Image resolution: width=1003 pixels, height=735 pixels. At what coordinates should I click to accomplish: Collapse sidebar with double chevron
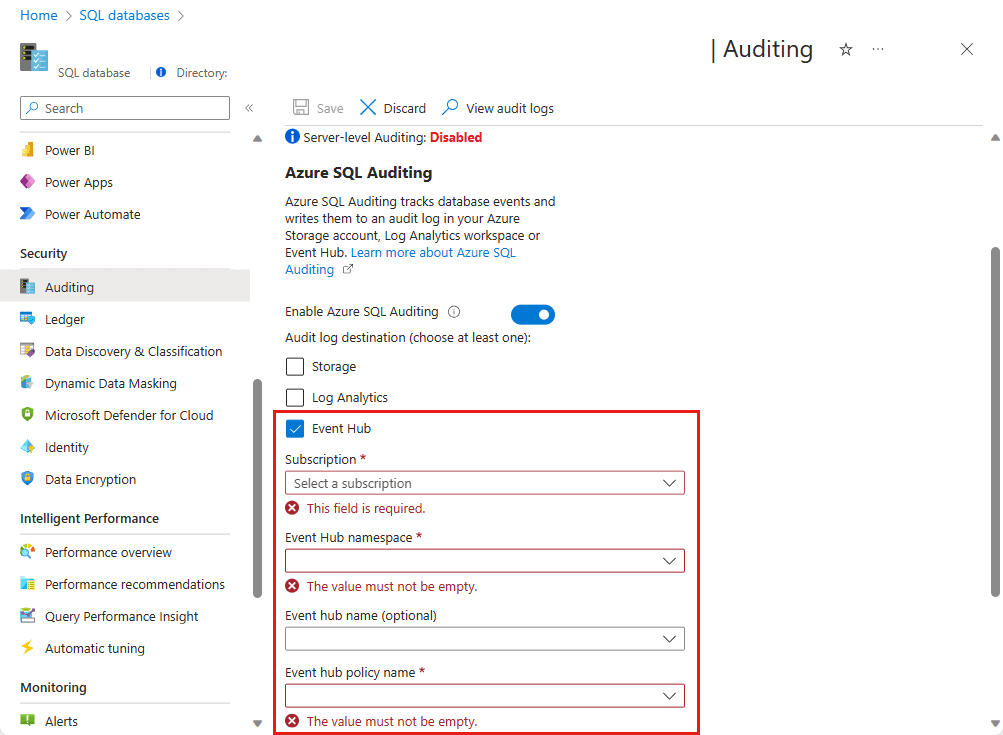coord(249,108)
